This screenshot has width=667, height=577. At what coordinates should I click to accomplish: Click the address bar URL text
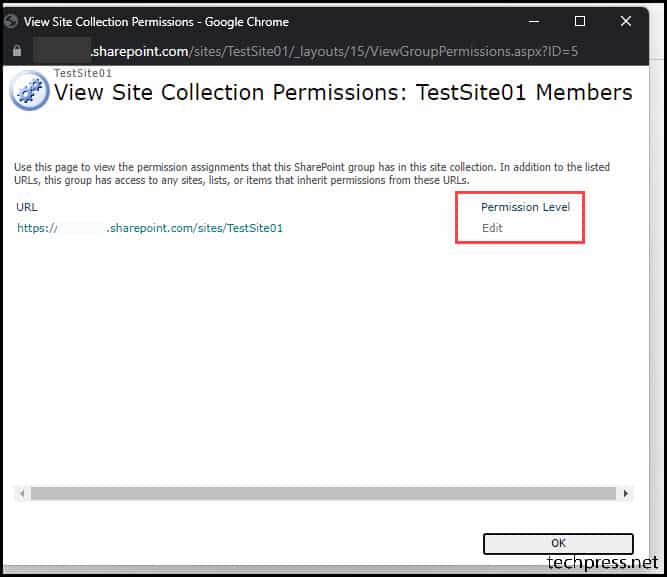pyautogui.click(x=334, y=51)
